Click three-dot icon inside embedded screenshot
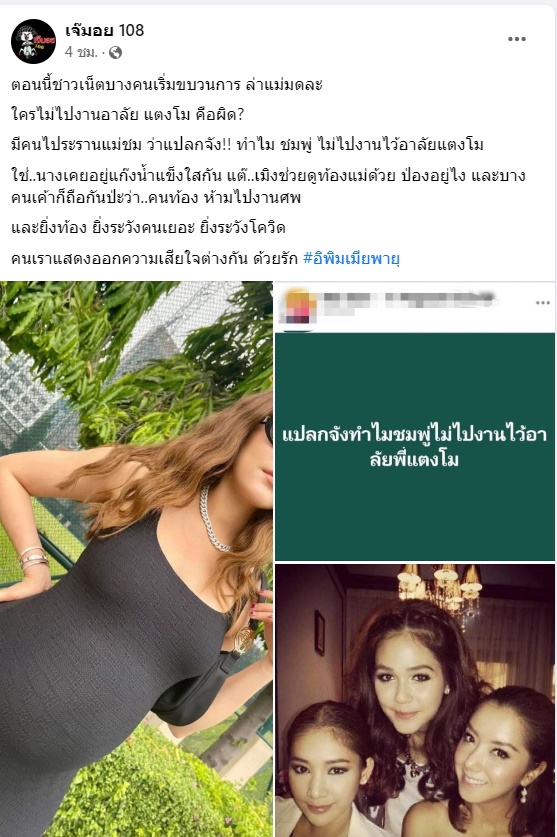557x837 pixels. click(543, 303)
